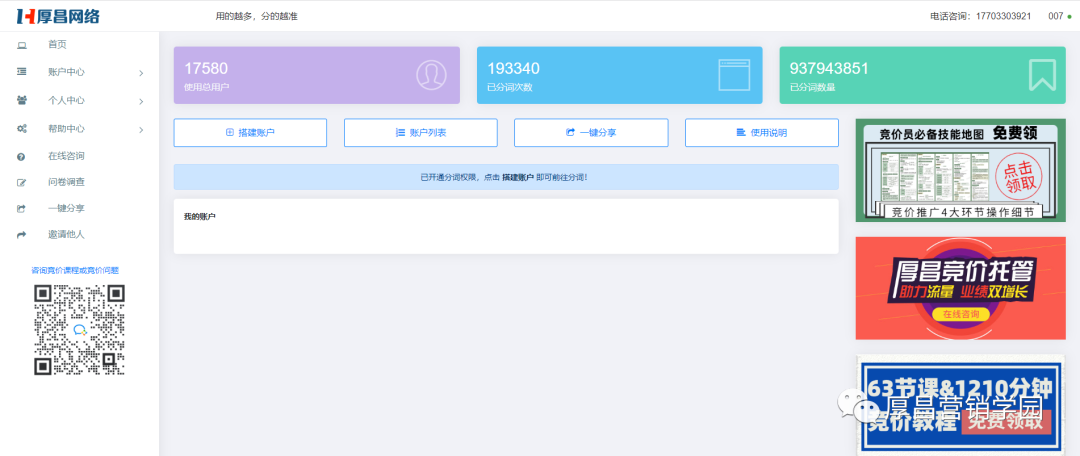1080x456 pixels.
Task: Click the bookmark icon on green card
Action: (x=1042, y=75)
